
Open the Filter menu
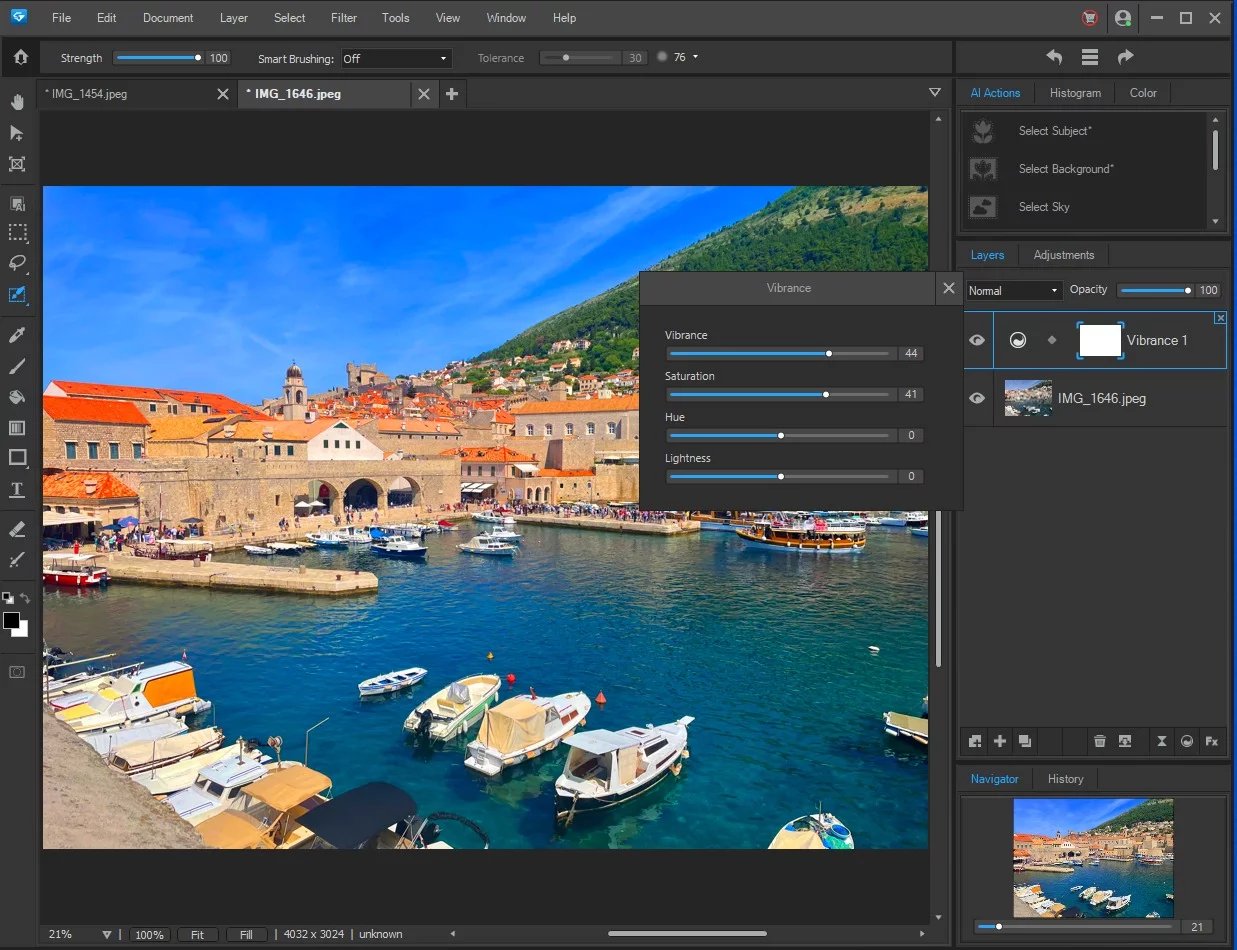click(x=343, y=18)
